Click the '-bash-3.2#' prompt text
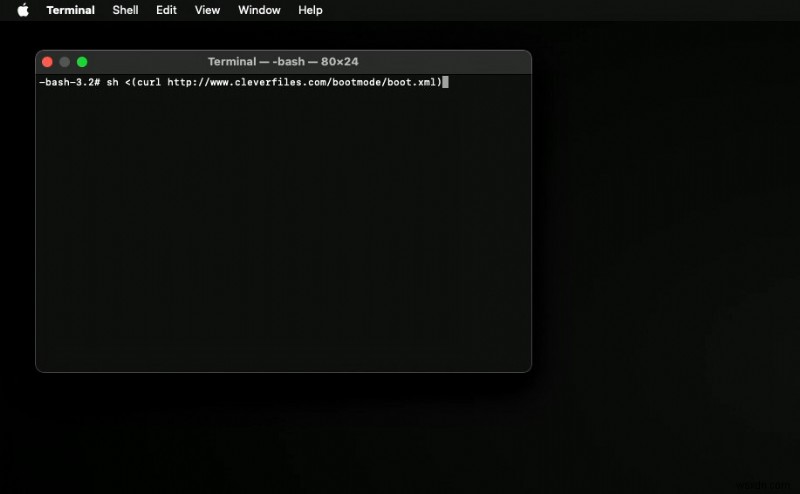 pos(69,82)
